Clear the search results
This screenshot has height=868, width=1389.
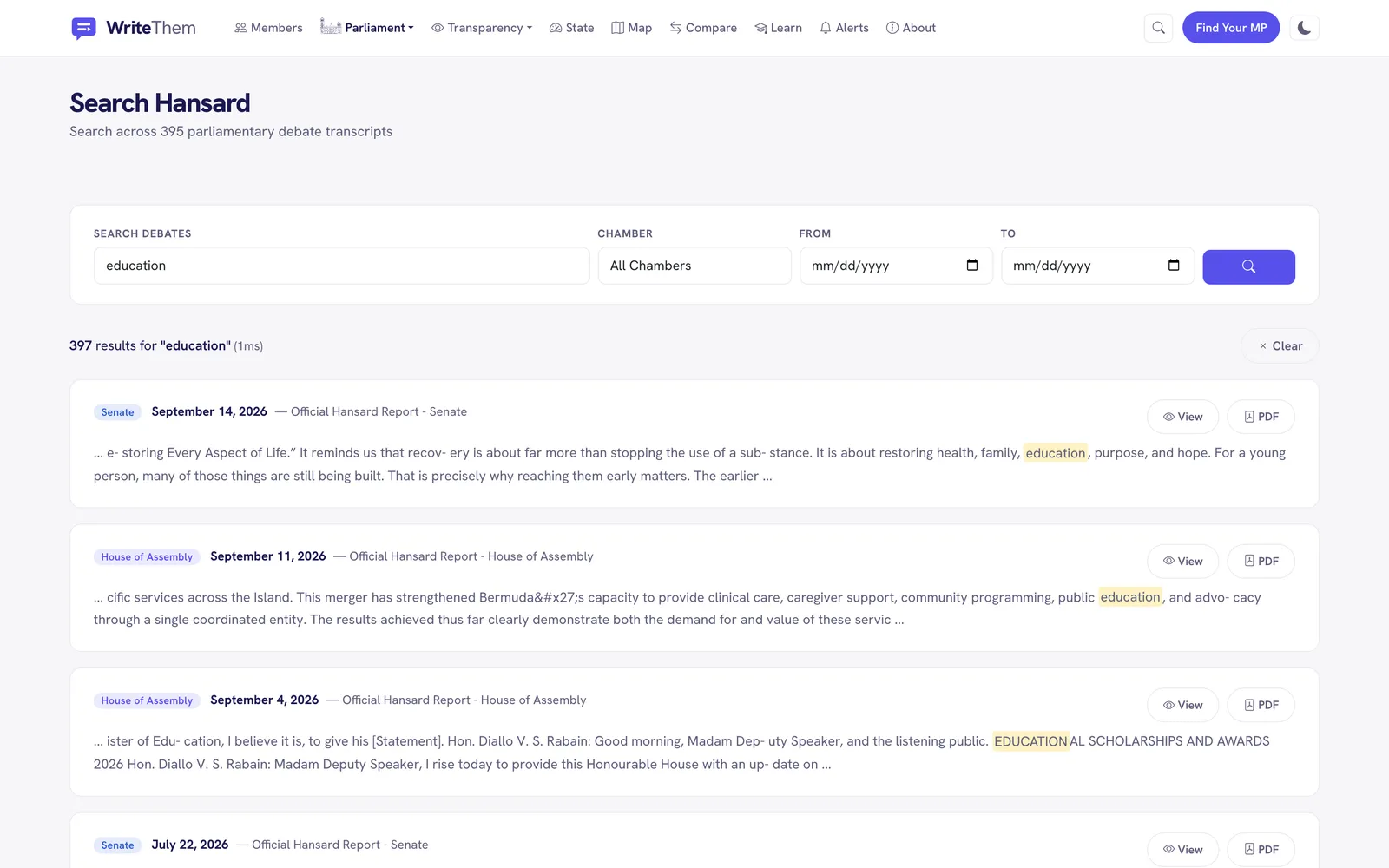(1280, 345)
